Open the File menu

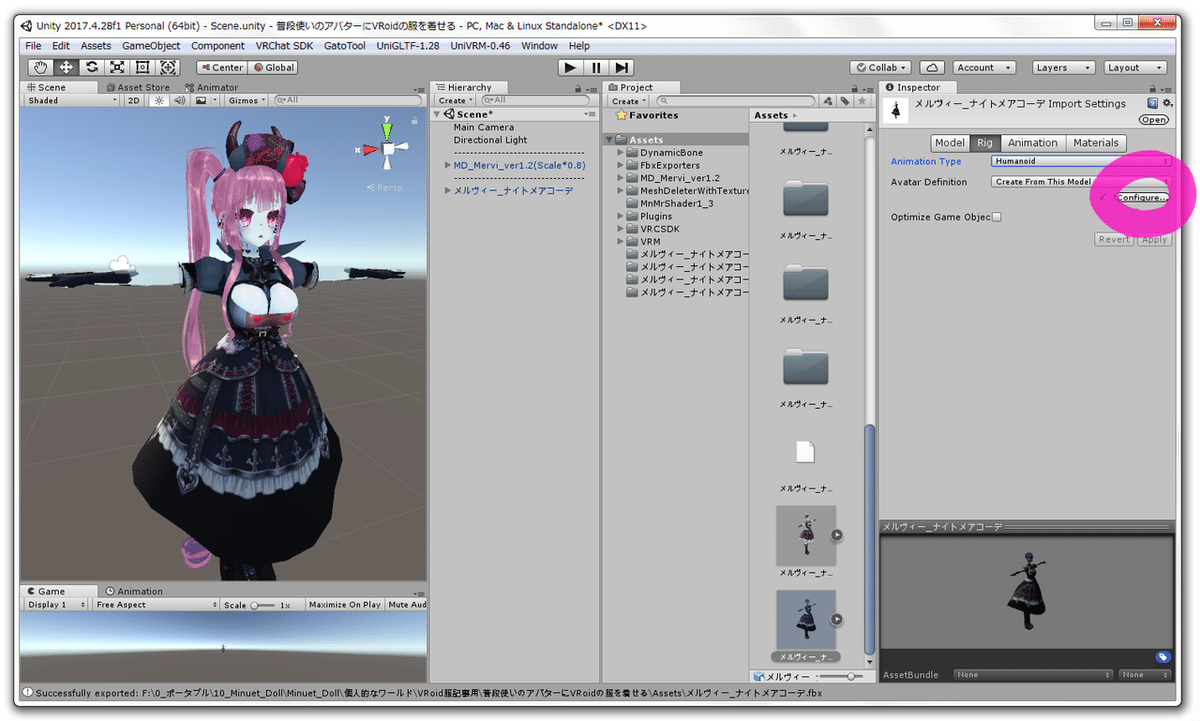coord(34,46)
